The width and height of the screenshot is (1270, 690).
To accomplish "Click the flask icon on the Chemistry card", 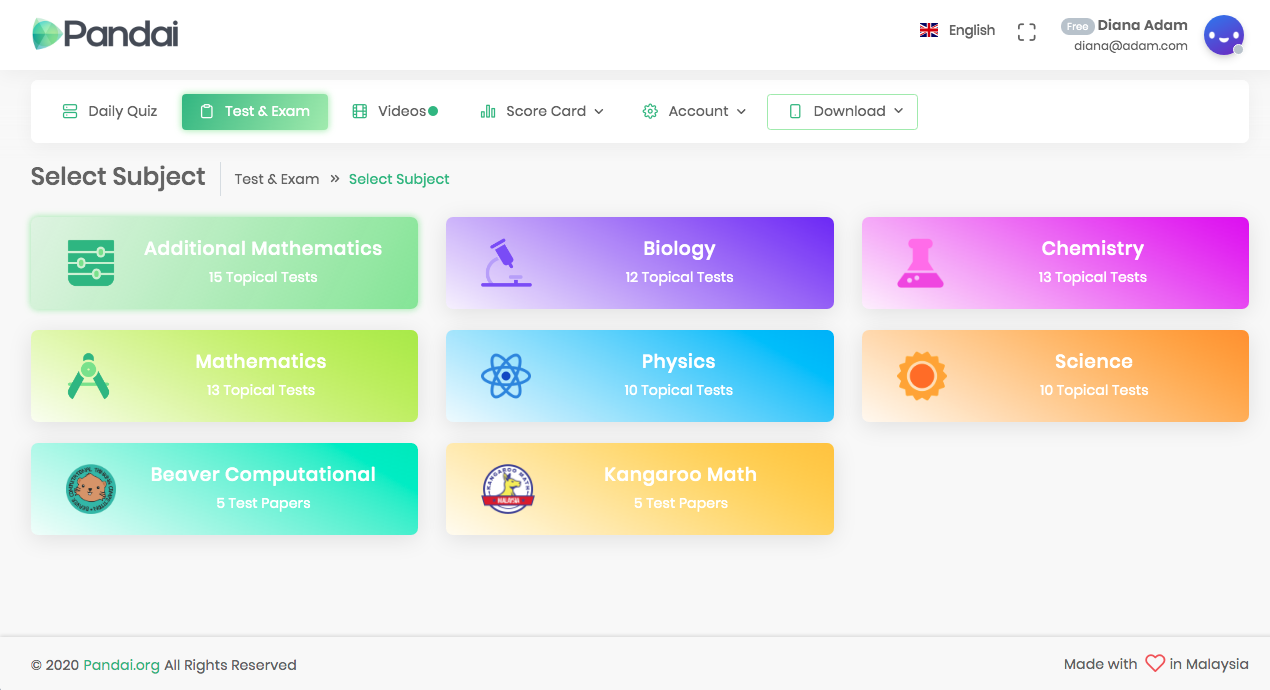I will (920, 262).
